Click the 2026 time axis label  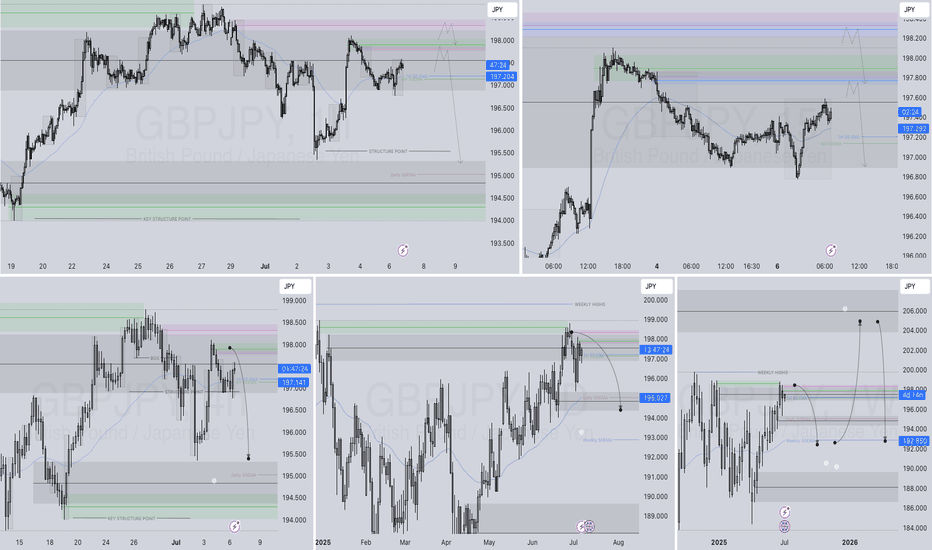tap(850, 542)
